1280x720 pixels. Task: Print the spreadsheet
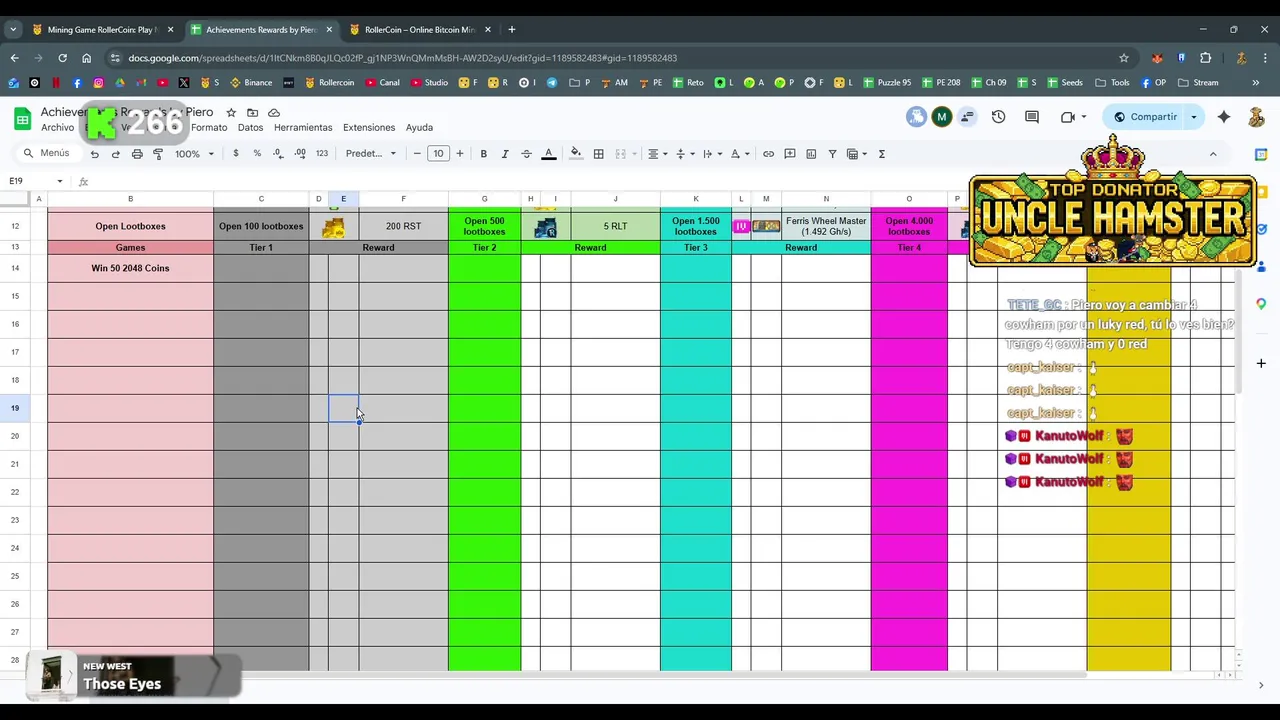tap(137, 154)
